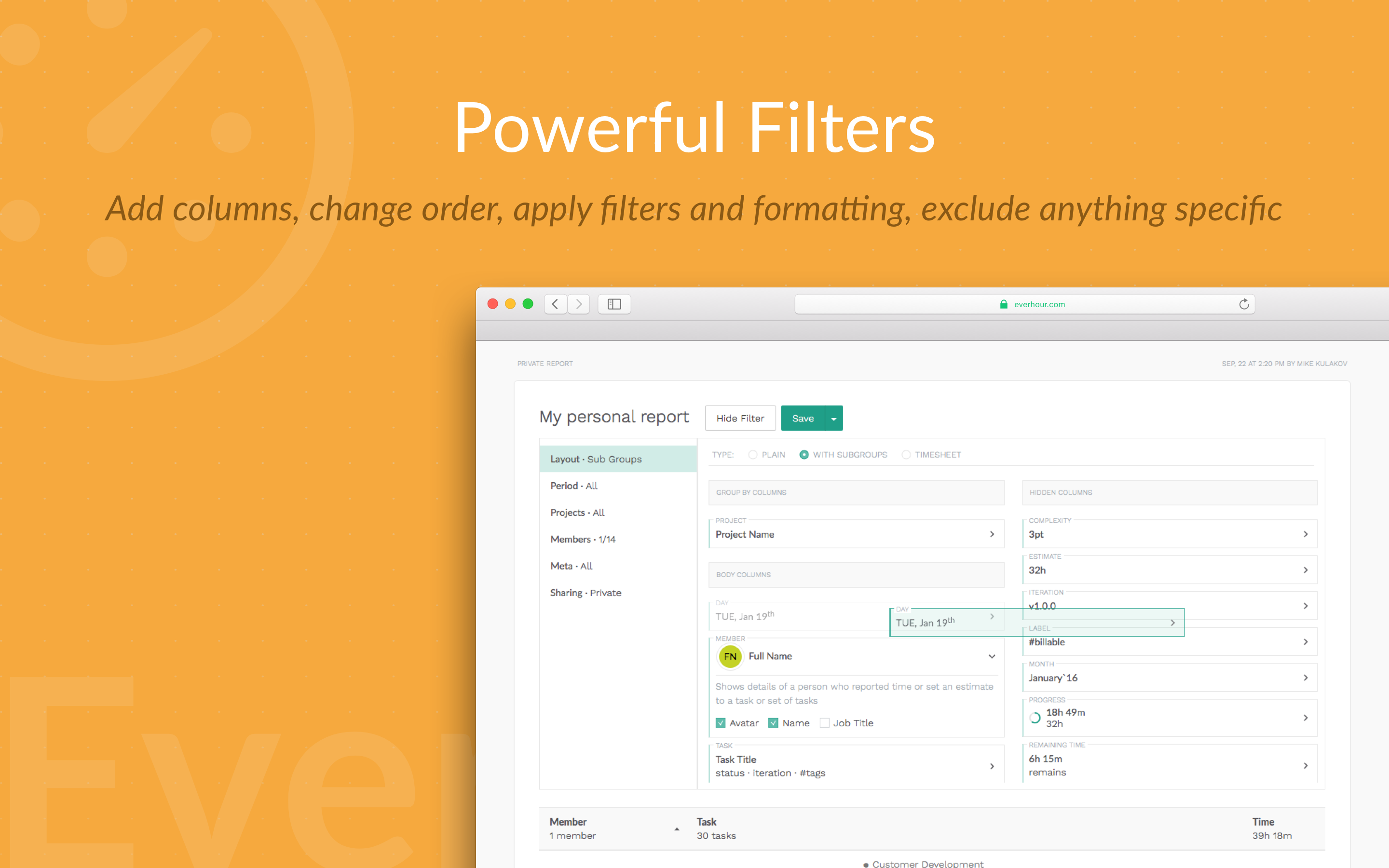Click the browser forward arrow icon
The image size is (1389, 868).
point(579,304)
